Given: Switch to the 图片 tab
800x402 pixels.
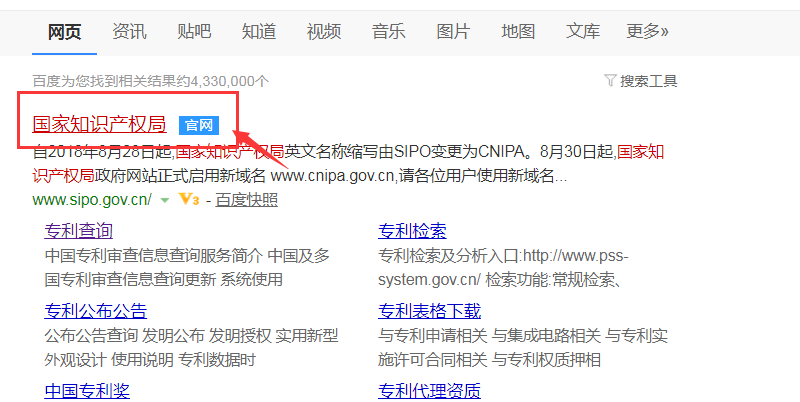Looking at the screenshot, I should coord(453,32).
